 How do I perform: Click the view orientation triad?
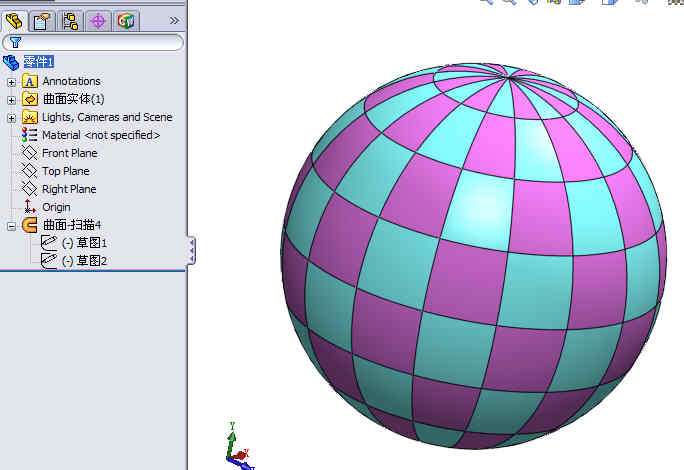pos(239,446)
